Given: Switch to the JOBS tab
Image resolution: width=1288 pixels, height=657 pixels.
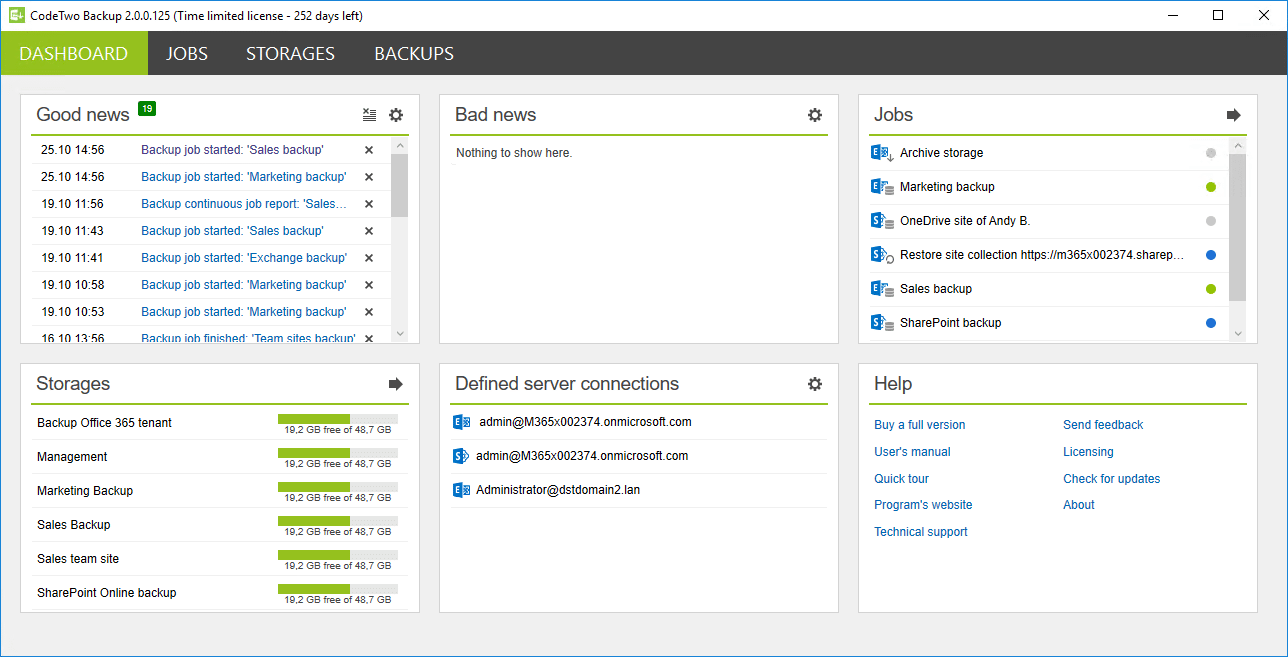Looking at the screenshot, I should (187, 54).
